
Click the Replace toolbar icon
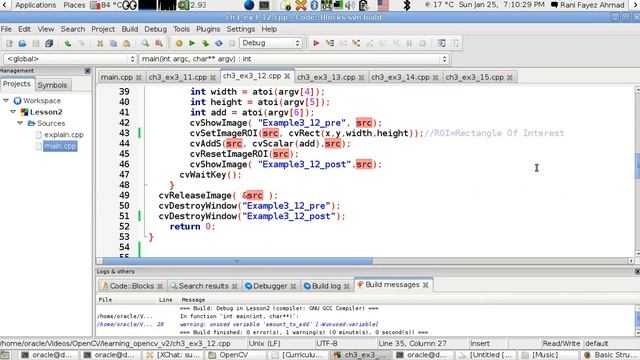pos(158,43)
